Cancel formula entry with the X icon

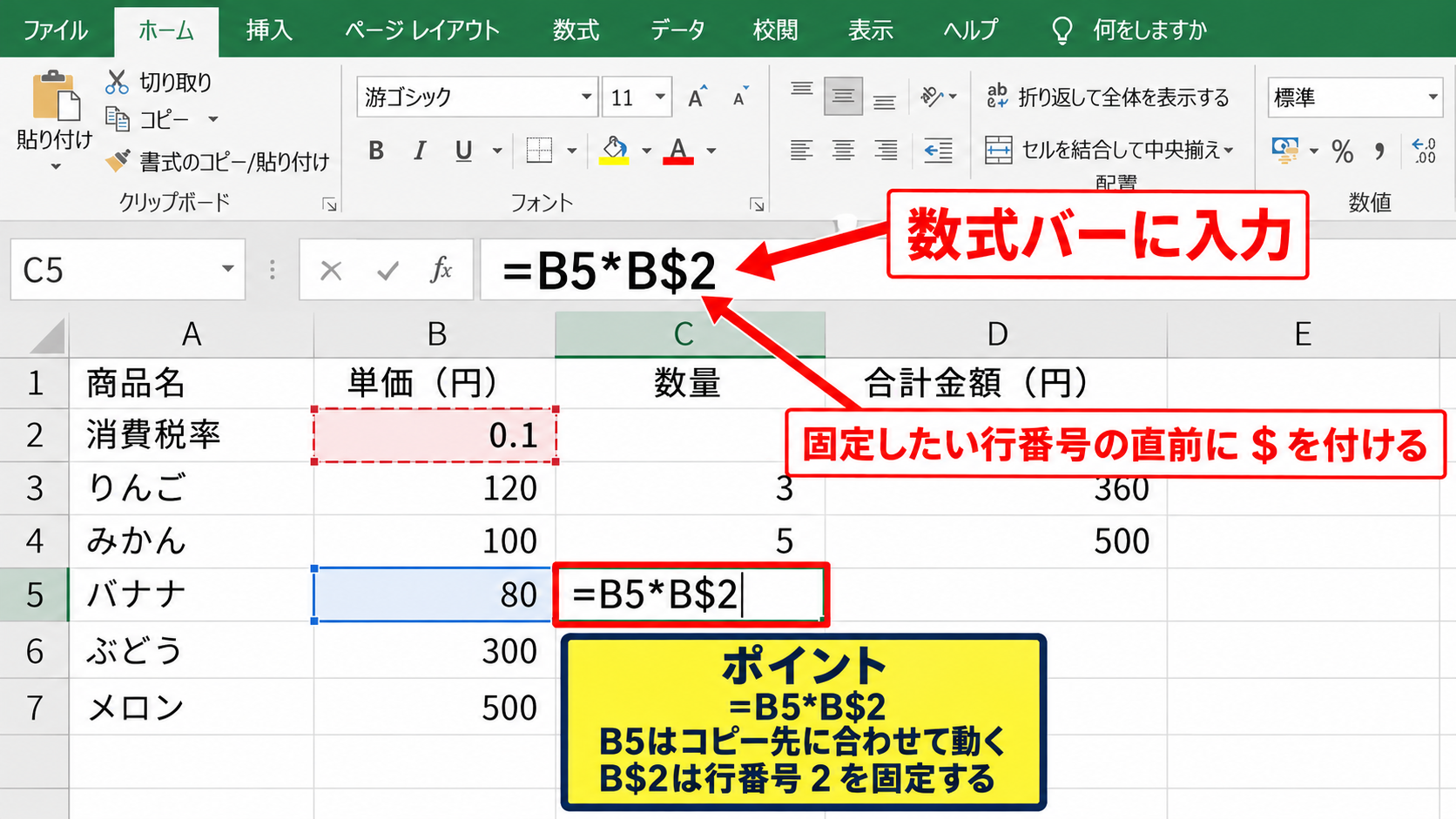[331, 271]
